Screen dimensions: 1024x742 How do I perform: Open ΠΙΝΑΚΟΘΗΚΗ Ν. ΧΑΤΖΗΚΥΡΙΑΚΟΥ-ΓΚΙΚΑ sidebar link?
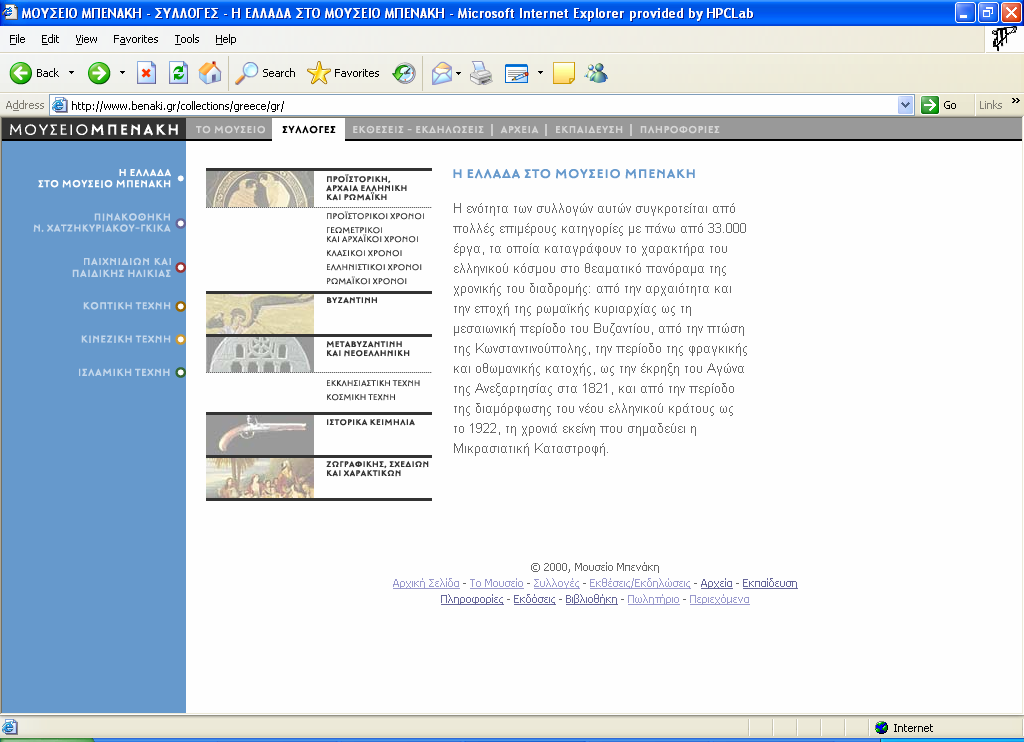click(x=102, y=223)
